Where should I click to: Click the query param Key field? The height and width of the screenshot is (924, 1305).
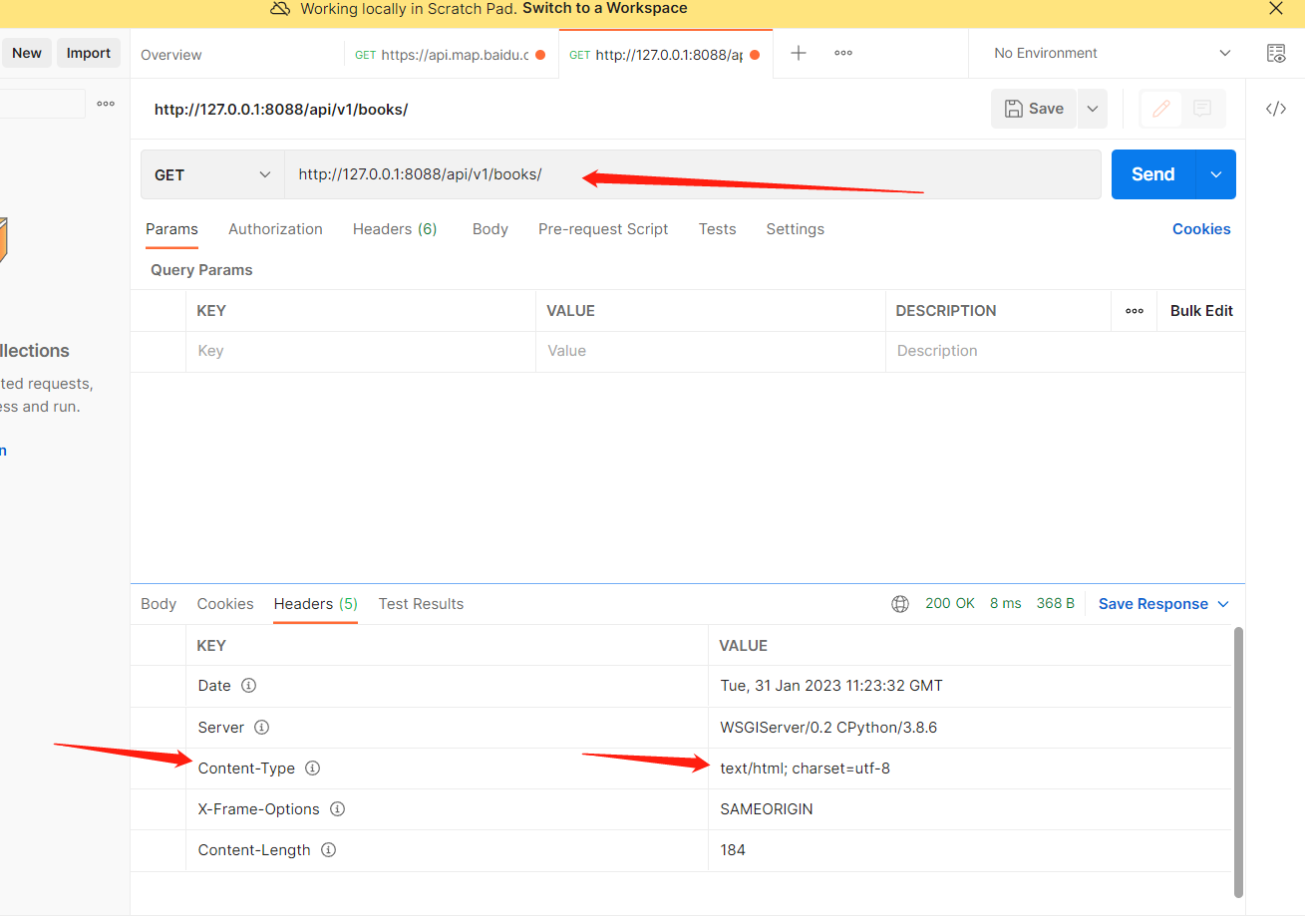coord(361,351)
